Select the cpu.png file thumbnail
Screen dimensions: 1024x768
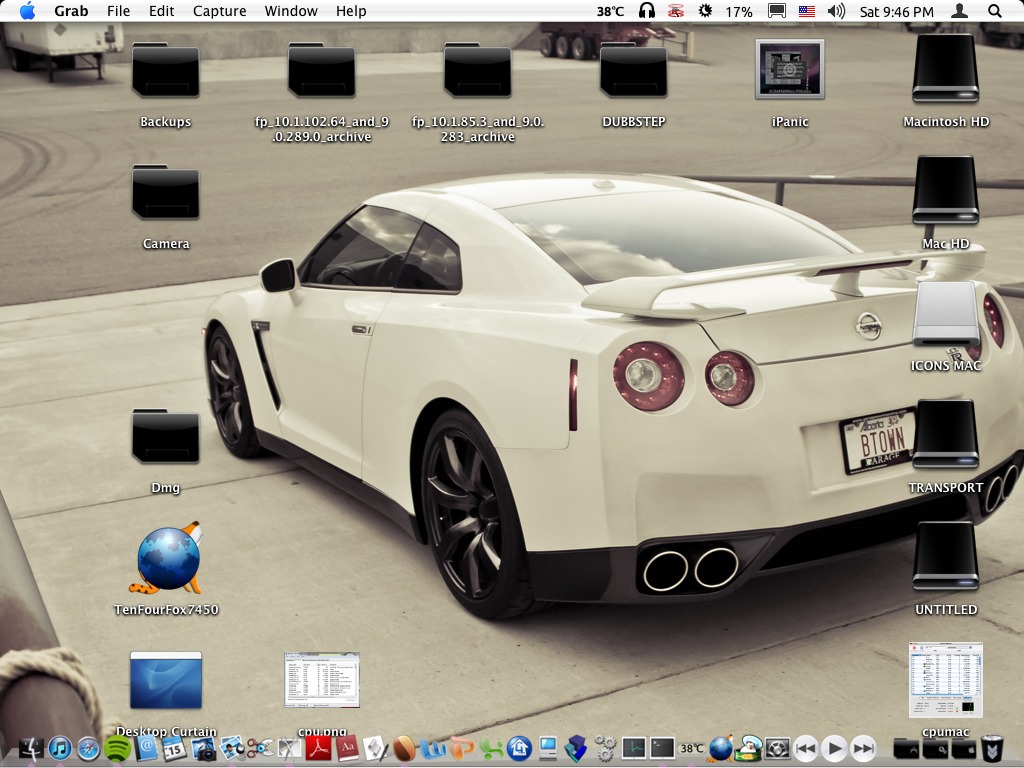pyautogui.click(x=322, y=679)
